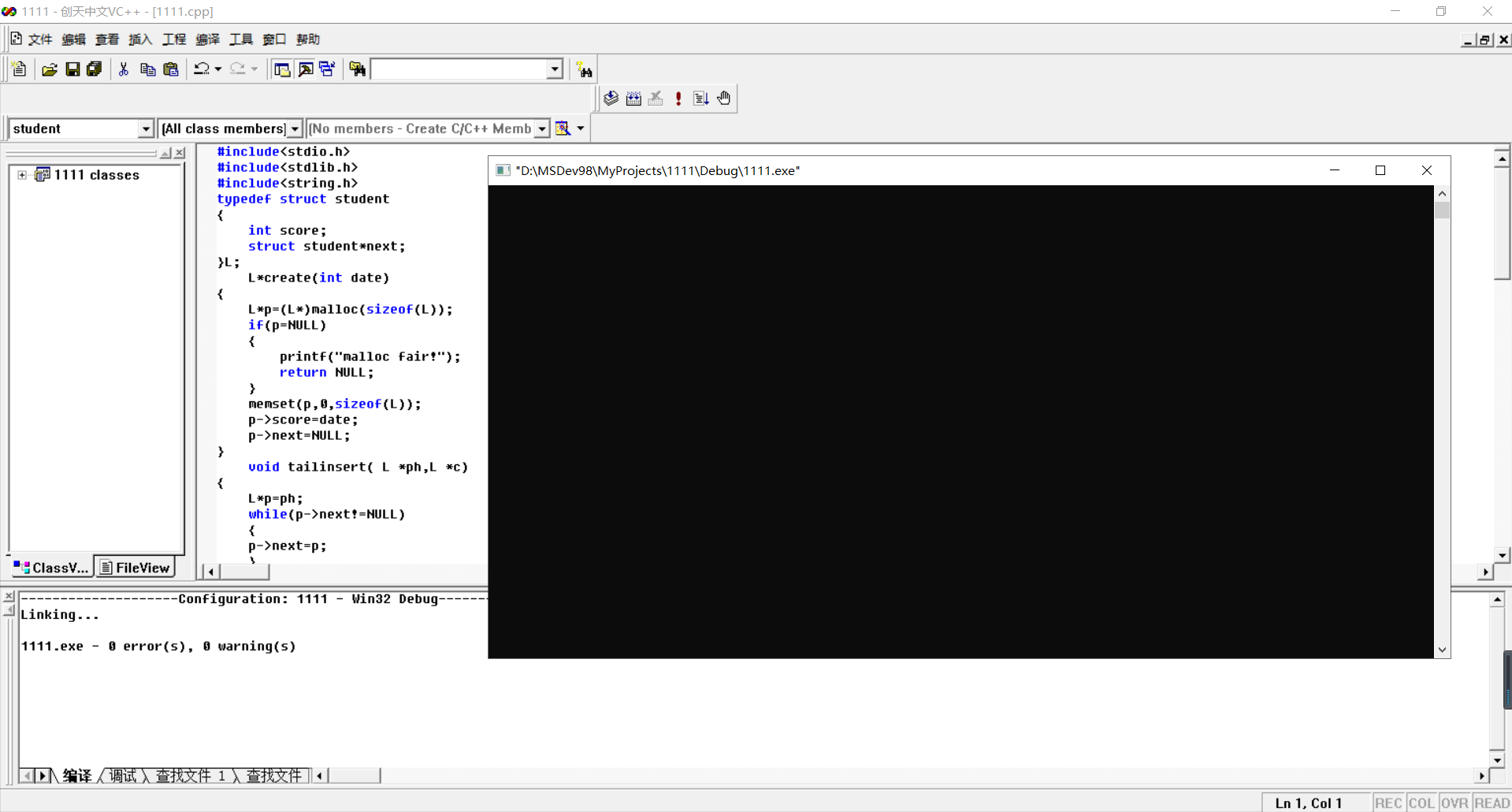
Task: Open the 插入 menu
Action: point(140,39)
